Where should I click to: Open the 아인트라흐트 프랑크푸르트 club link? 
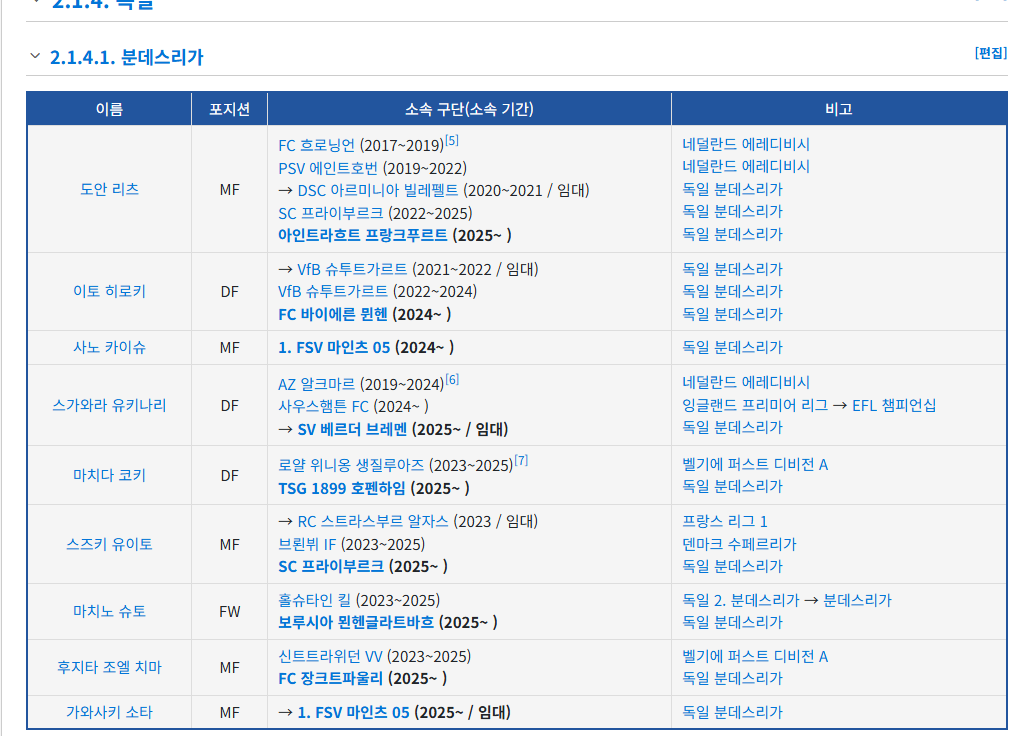(x=362, y=236)
